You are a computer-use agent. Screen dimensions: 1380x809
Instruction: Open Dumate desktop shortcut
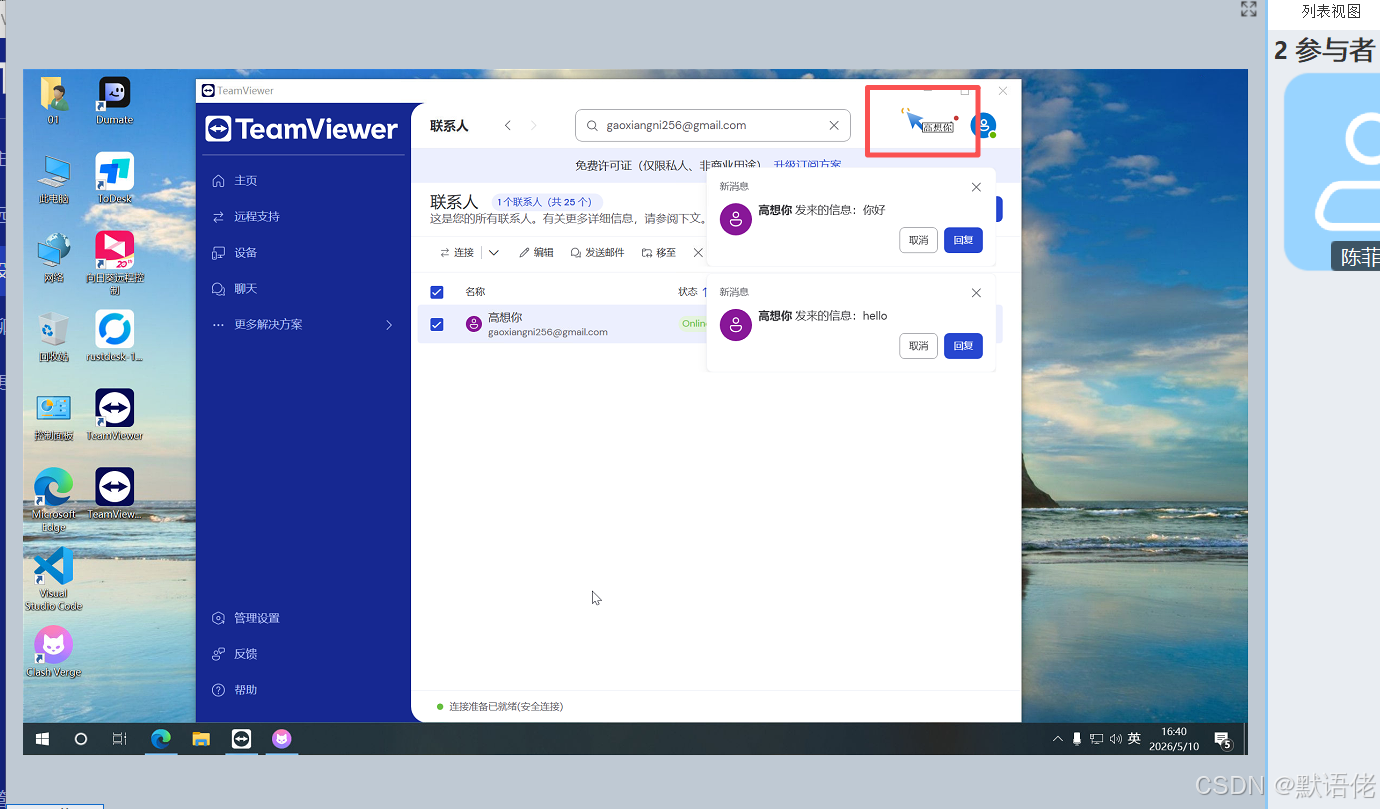click(x=114, y=99)
